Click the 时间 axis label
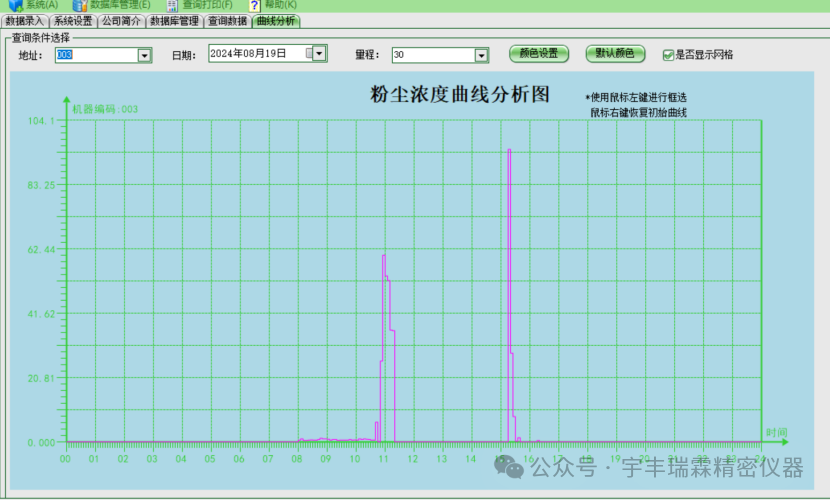The image size is (830, 500). (777, 433)
